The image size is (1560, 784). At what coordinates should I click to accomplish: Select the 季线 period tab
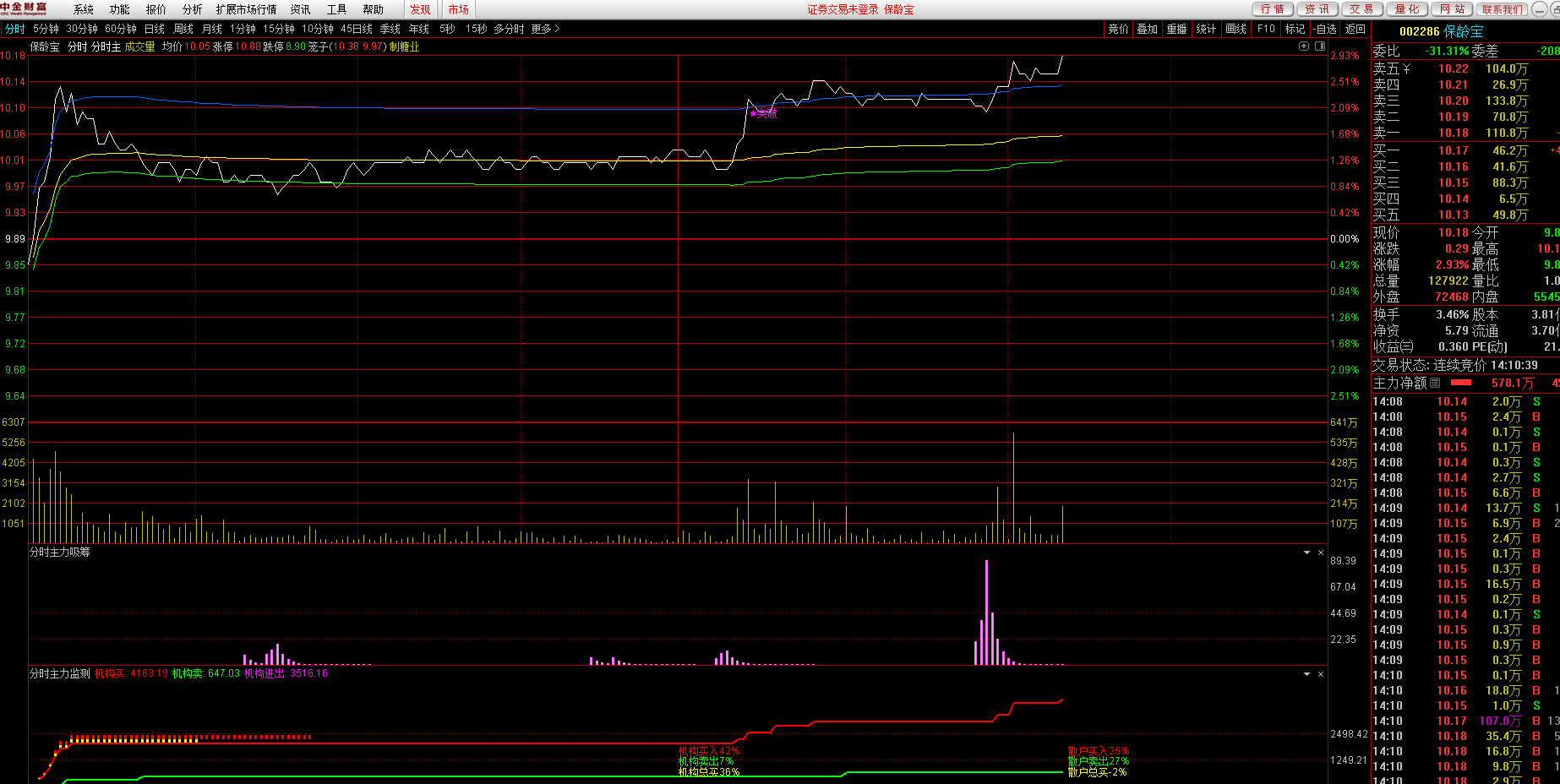point(390,29)
